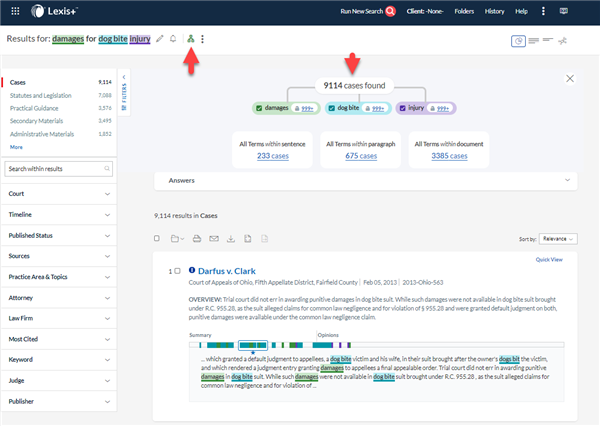Uncheck the injury term checkbox
The image size is (600, 426).
coord(403,108)
